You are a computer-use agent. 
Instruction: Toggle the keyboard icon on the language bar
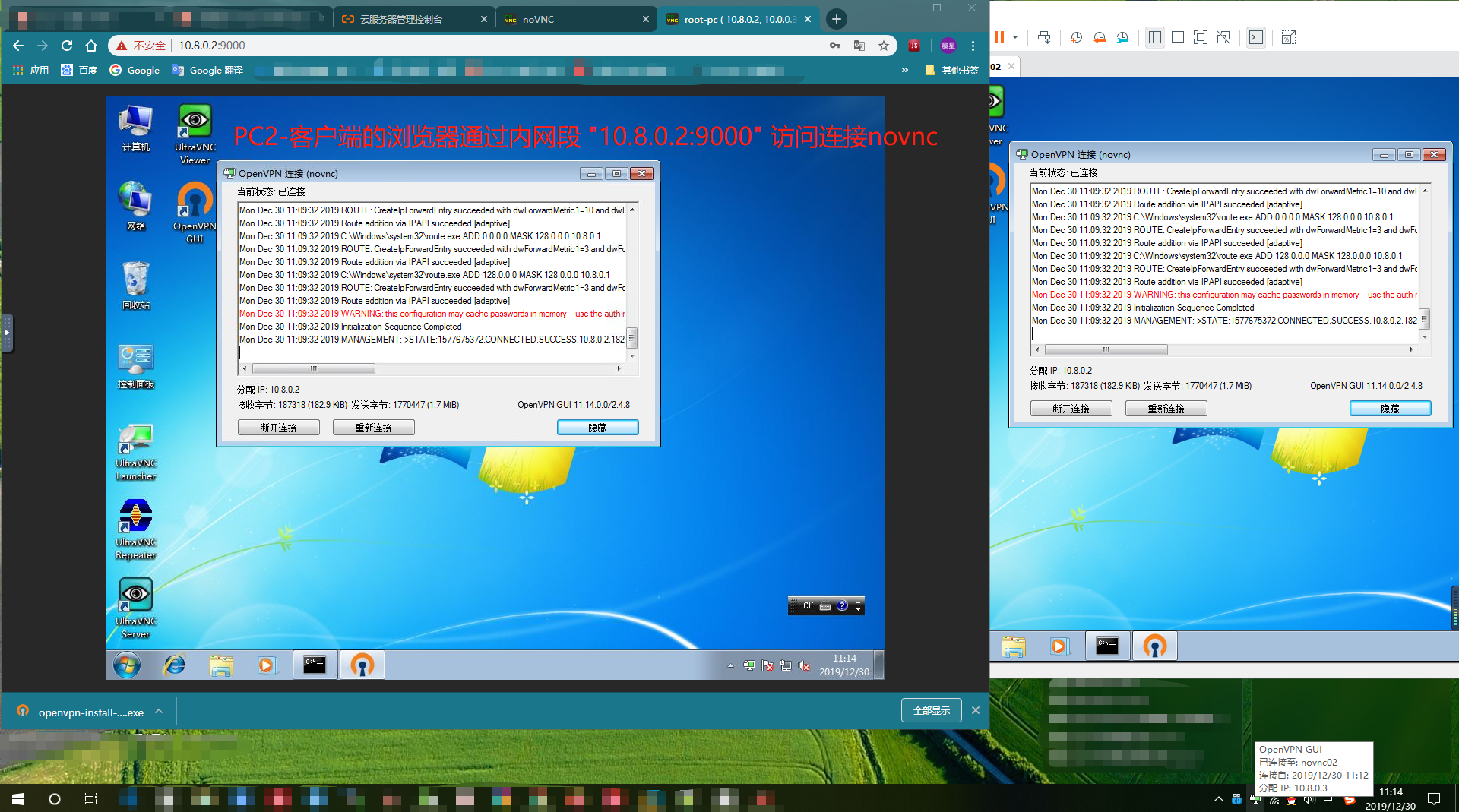(824, 605)
